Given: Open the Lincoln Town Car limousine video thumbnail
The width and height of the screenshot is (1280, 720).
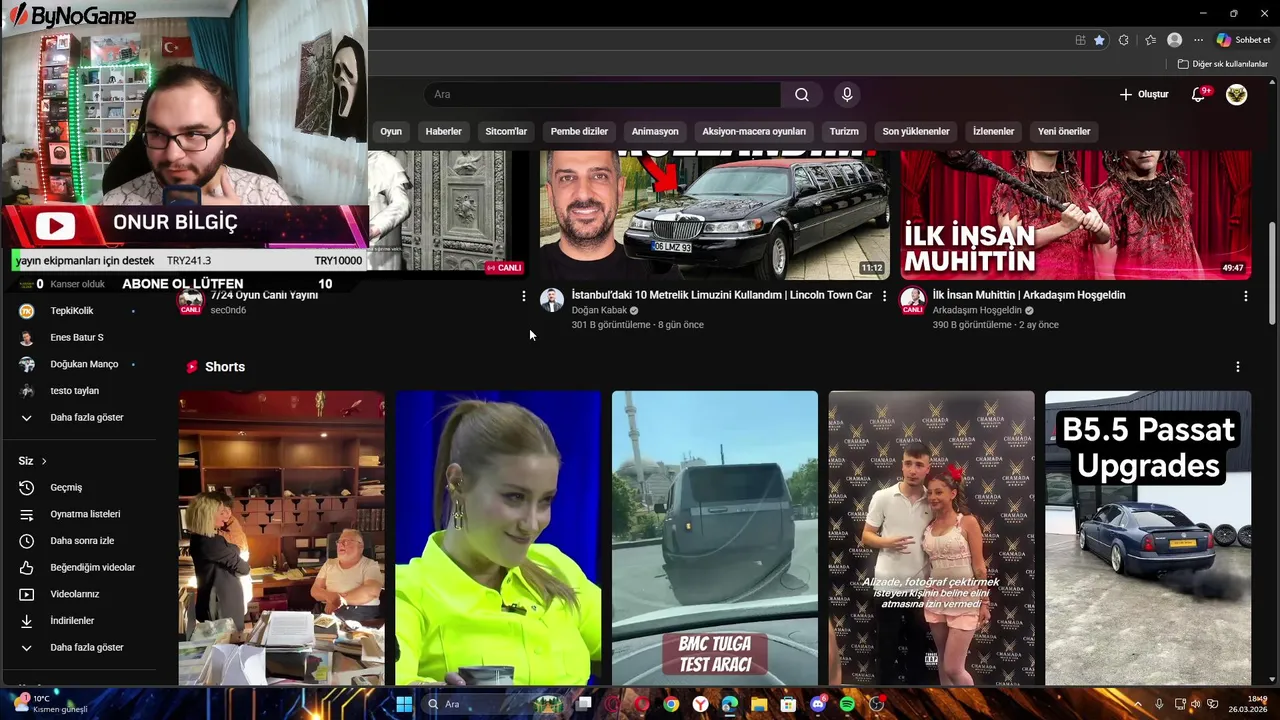Looking at the screenshot, I should (715, 215).
